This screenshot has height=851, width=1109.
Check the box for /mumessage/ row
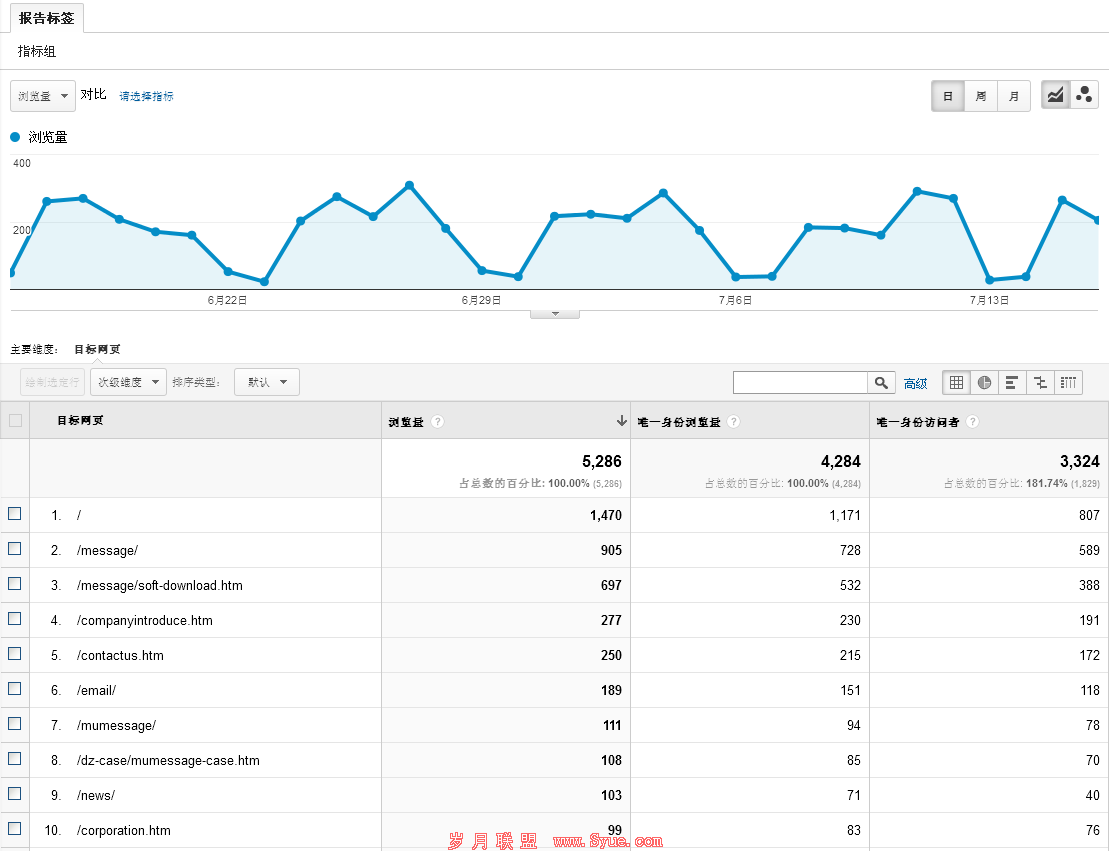pos(15,724)
